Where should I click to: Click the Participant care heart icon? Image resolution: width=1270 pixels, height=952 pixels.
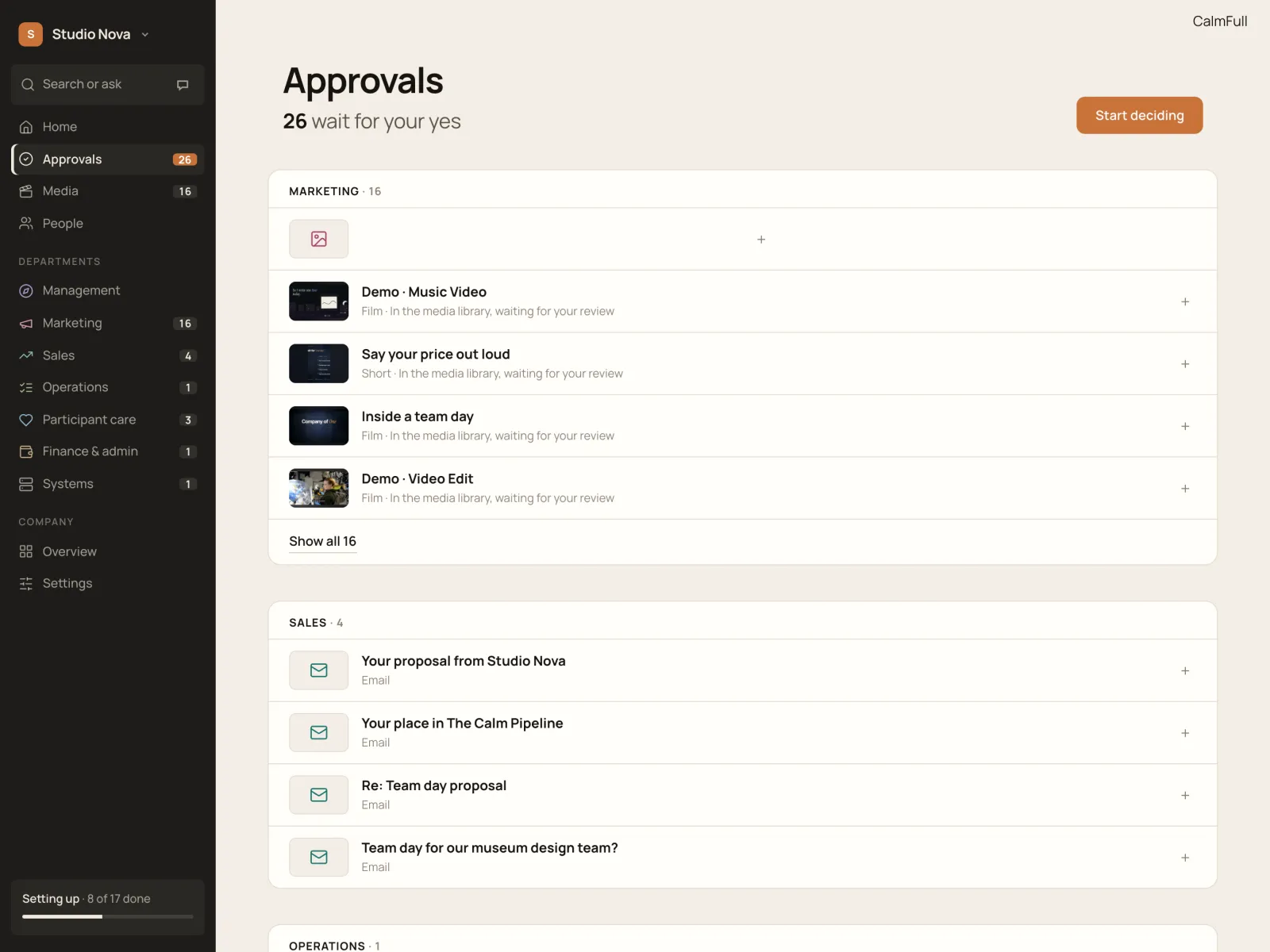point(26,420)
